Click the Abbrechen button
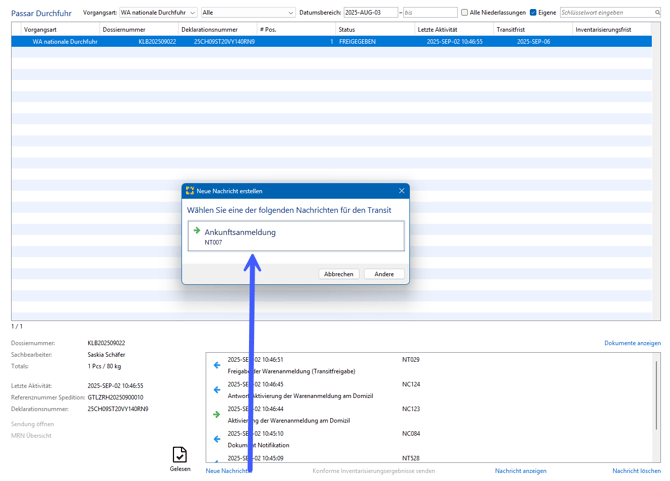This screenshot has width=670, height=481. pyautogui.click(x=338, y=274)
